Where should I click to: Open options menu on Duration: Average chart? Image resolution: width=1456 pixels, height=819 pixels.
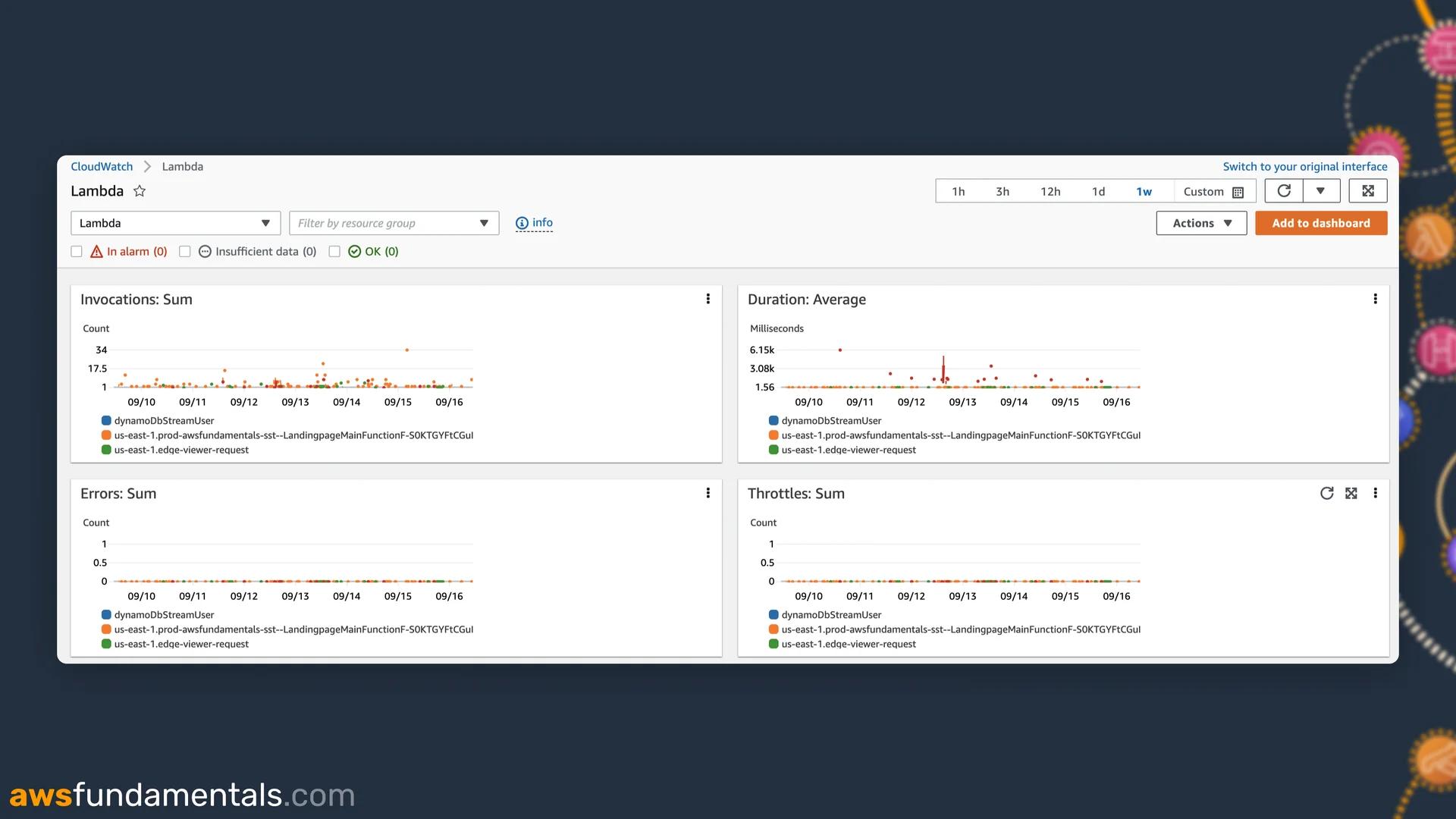(x=1375, y=299)
